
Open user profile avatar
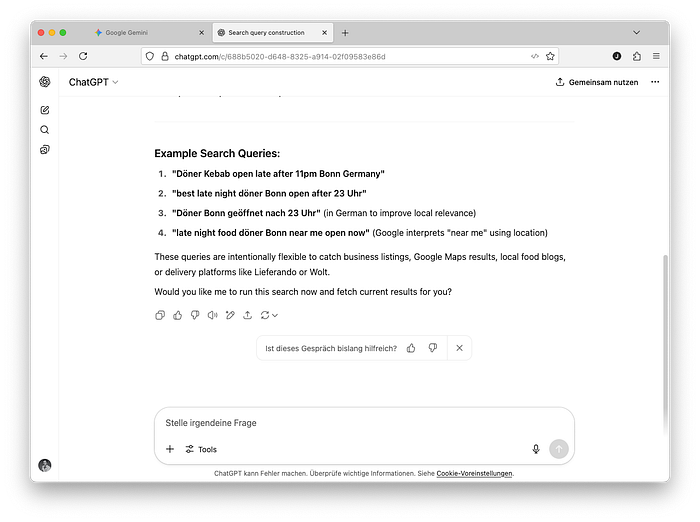click(45, 465)
